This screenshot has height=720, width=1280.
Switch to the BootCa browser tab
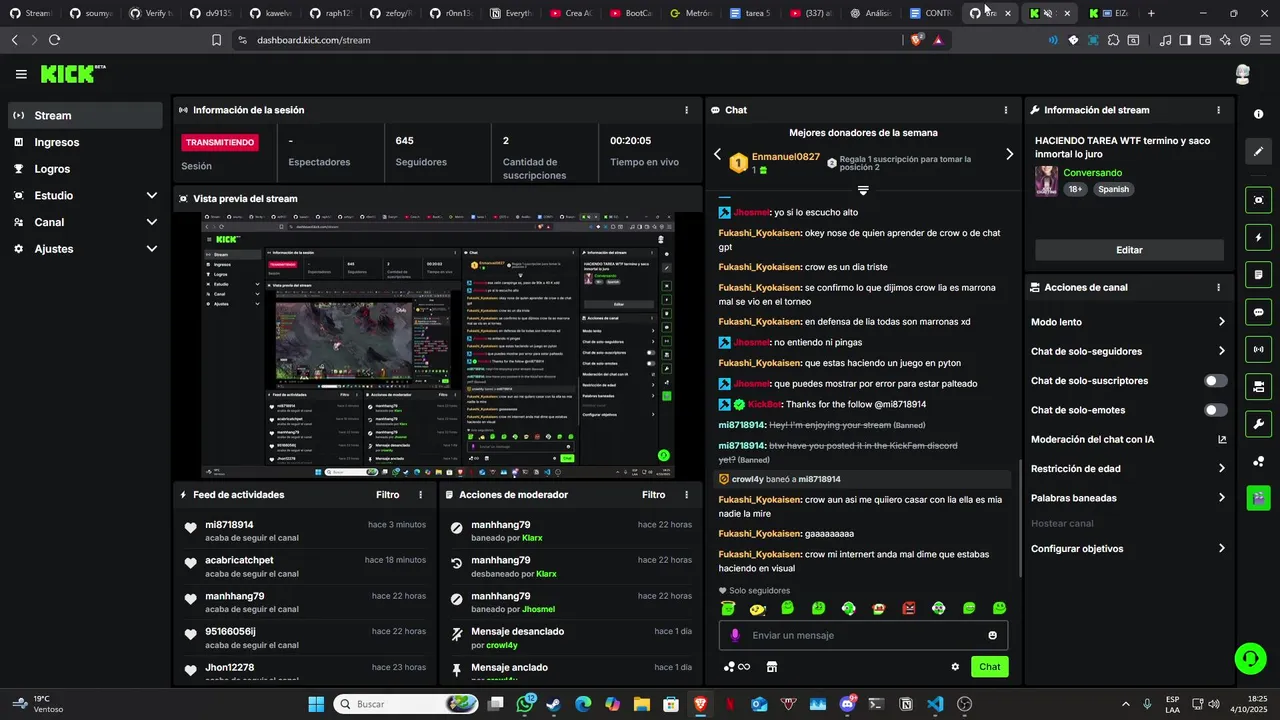pos(630,13)
